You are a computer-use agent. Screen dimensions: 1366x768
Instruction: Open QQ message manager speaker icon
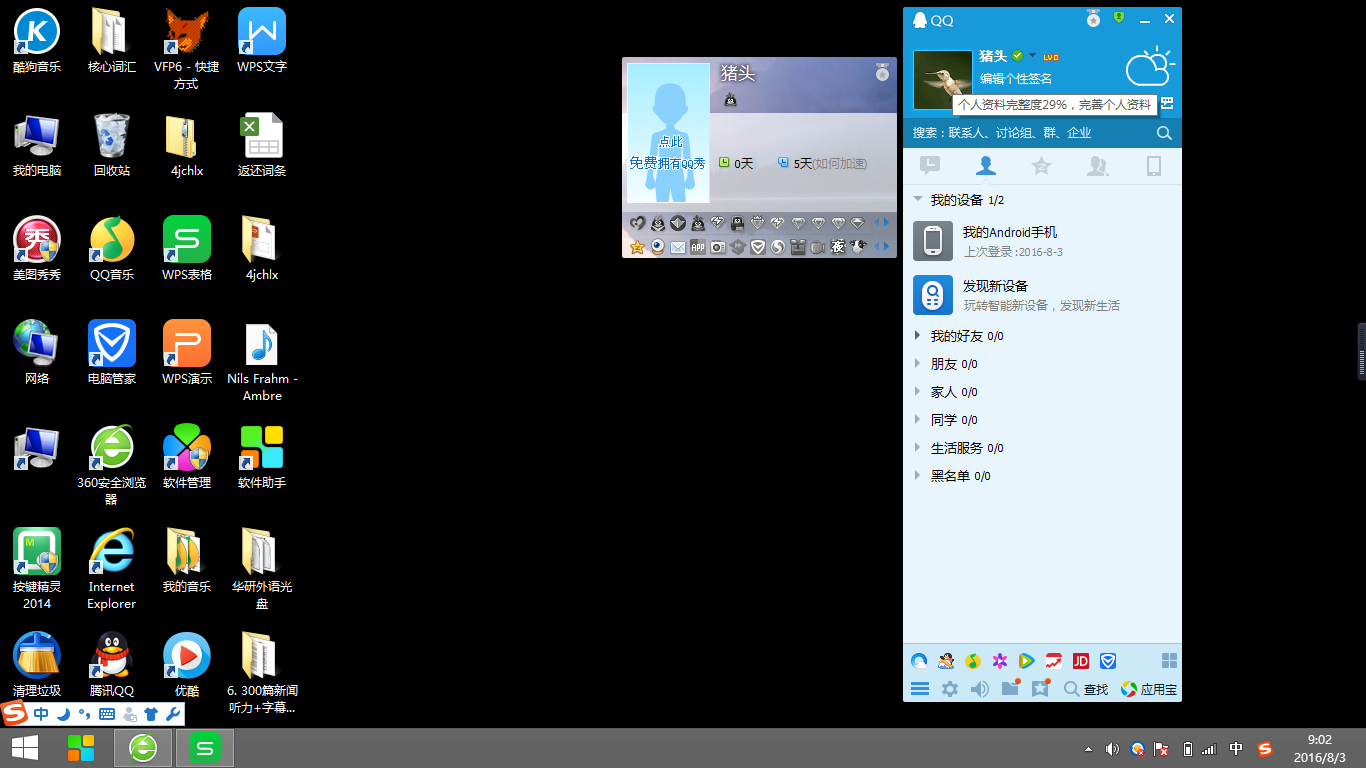tap(980, 689)
